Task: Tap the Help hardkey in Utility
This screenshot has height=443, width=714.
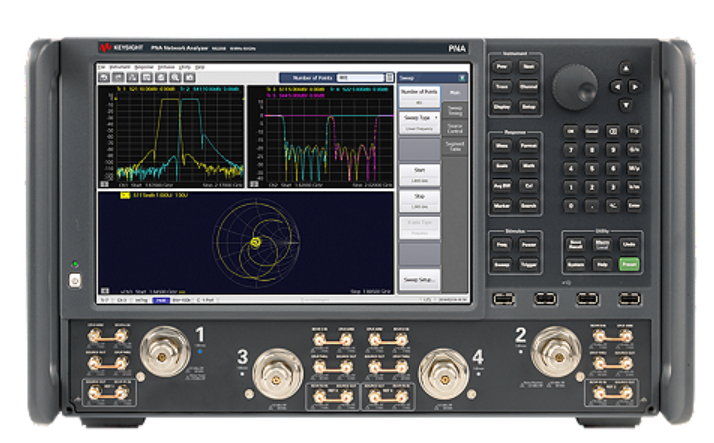Action: tap(602, 264)
